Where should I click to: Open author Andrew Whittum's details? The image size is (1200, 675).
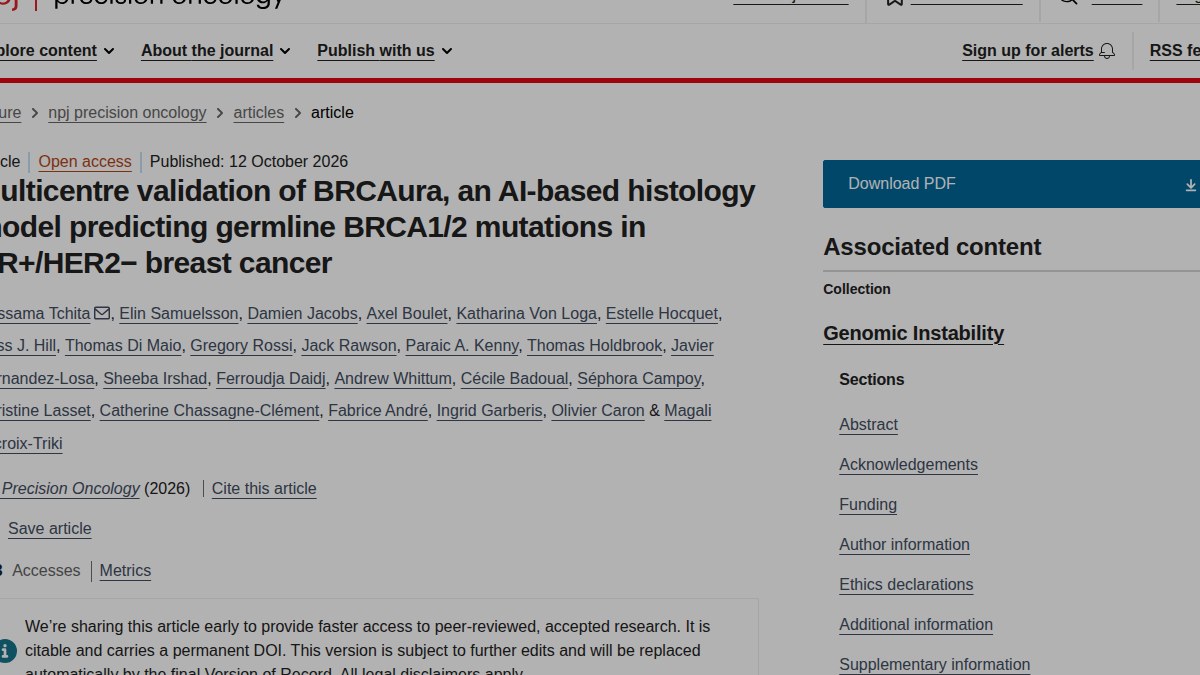point(393,378)
